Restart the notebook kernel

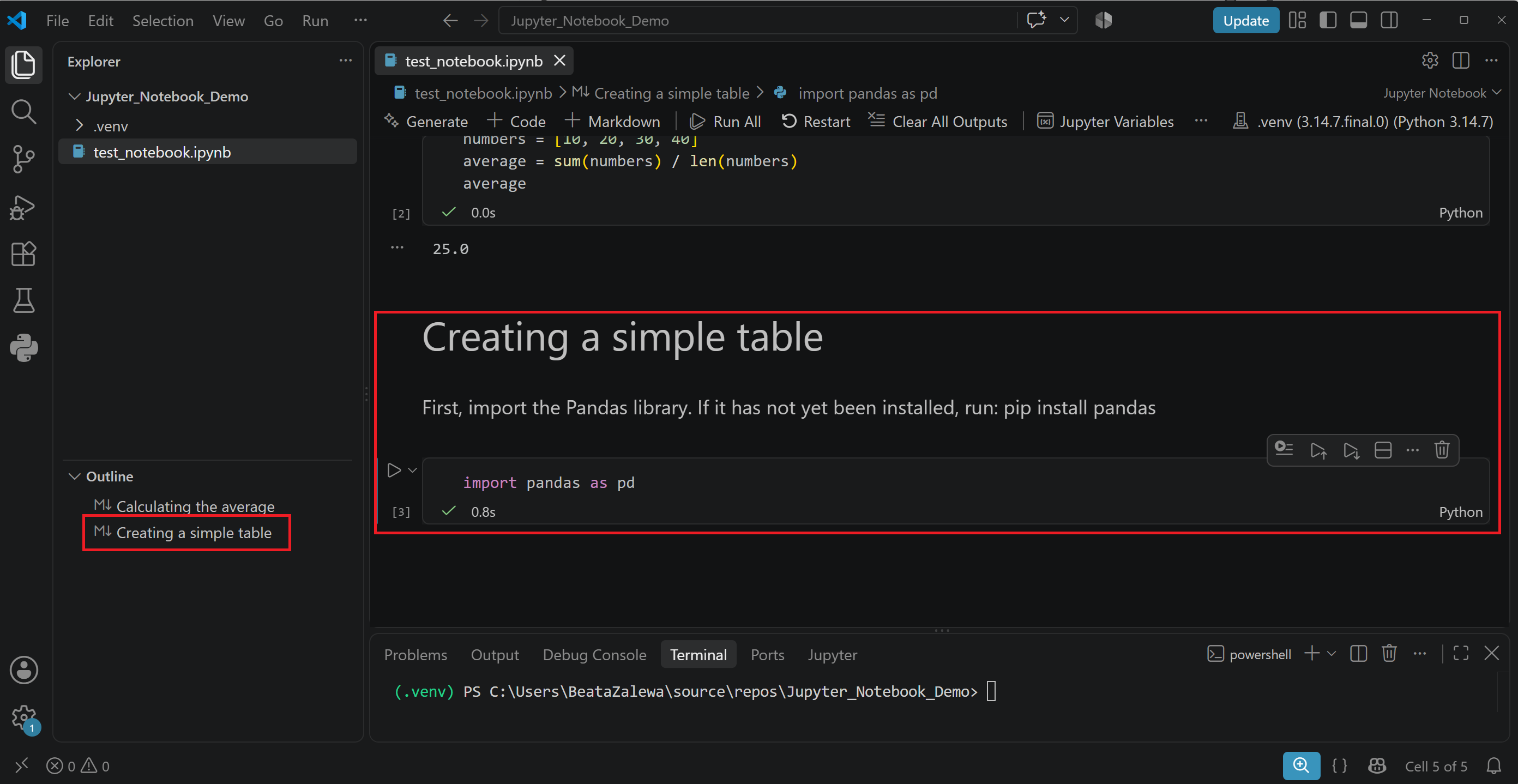[x=816, y=122]
